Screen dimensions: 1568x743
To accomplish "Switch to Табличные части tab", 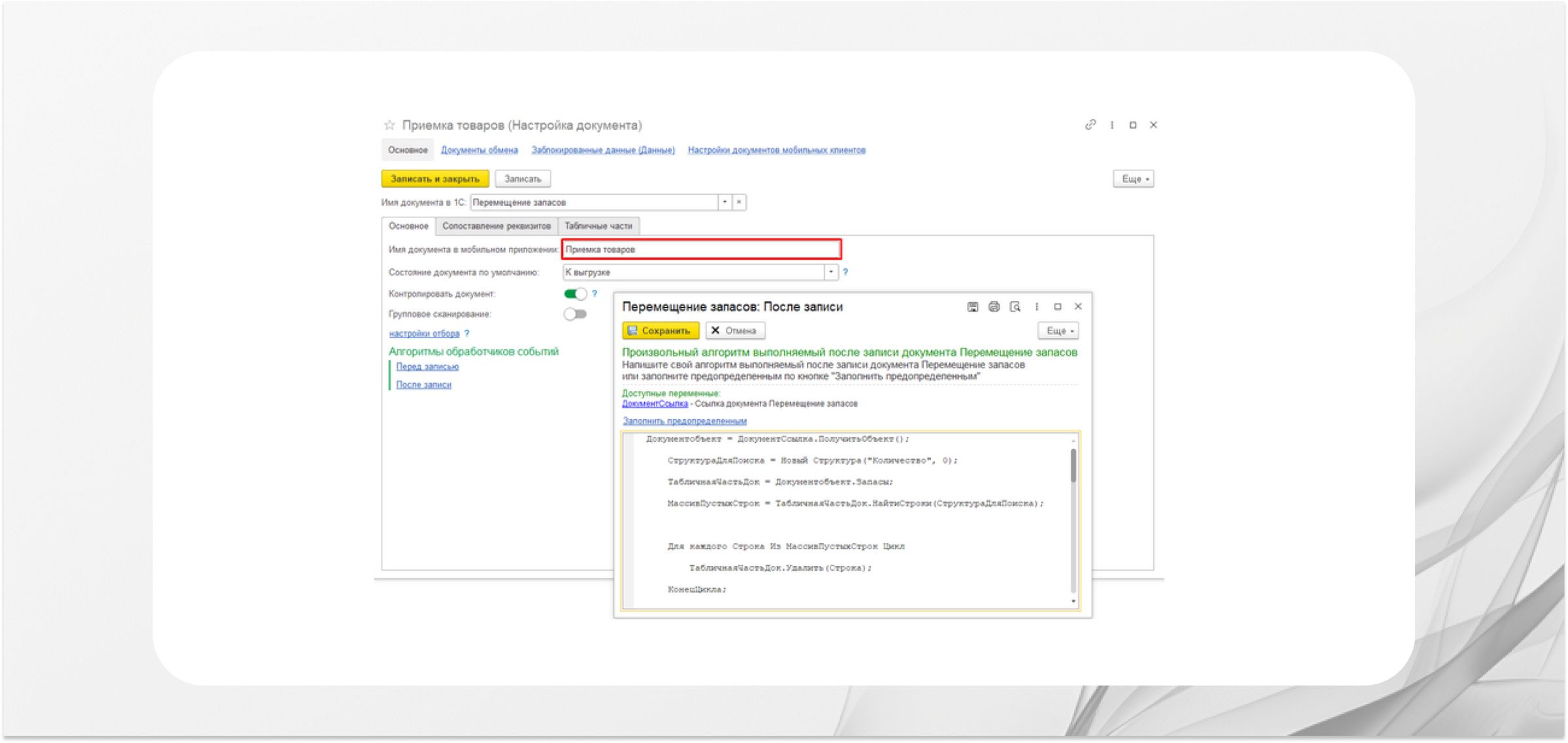I will pyautogui.click(x=598, y=226).
